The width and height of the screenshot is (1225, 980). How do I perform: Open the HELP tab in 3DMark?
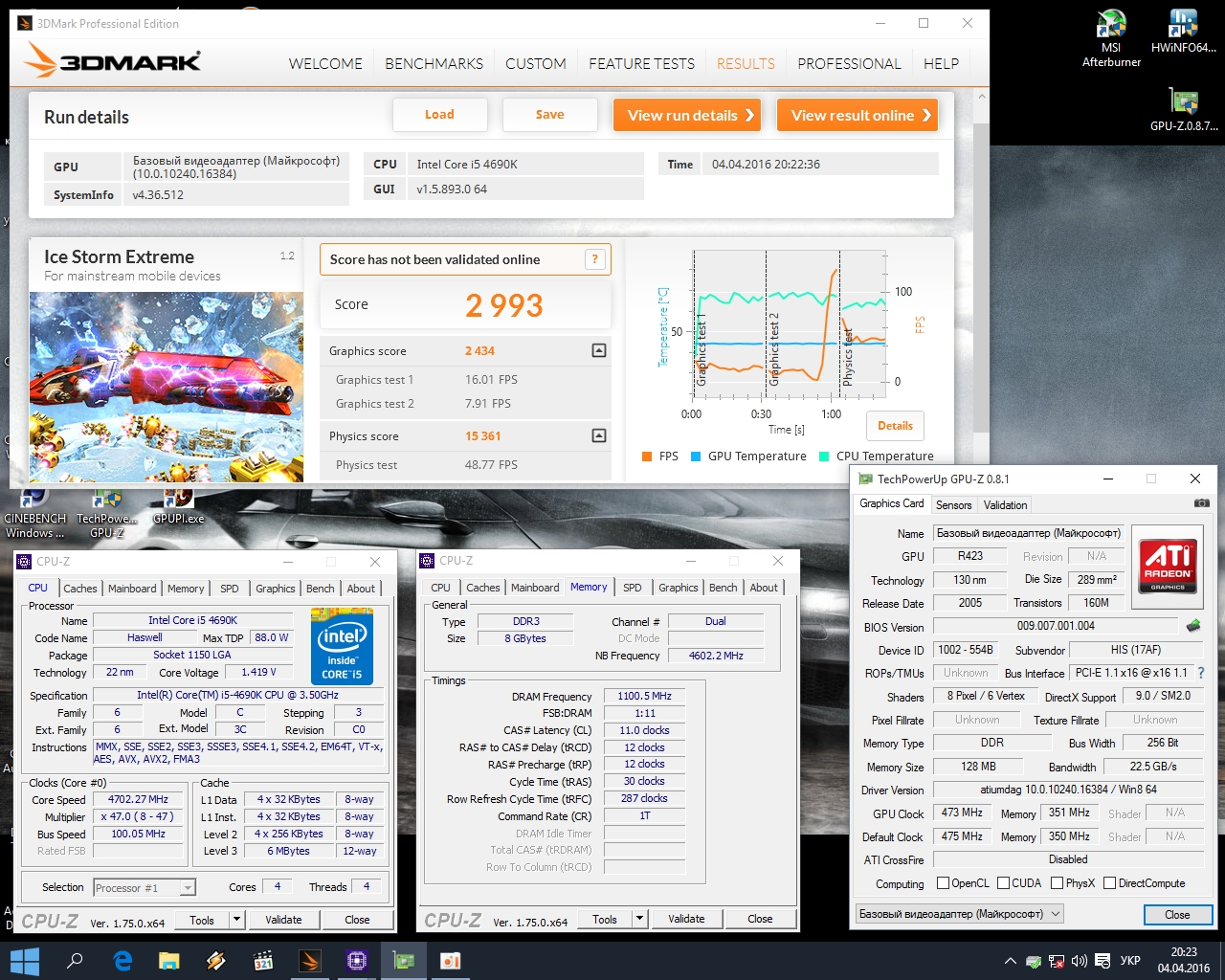pyautogui.click(x=941, y=63)
